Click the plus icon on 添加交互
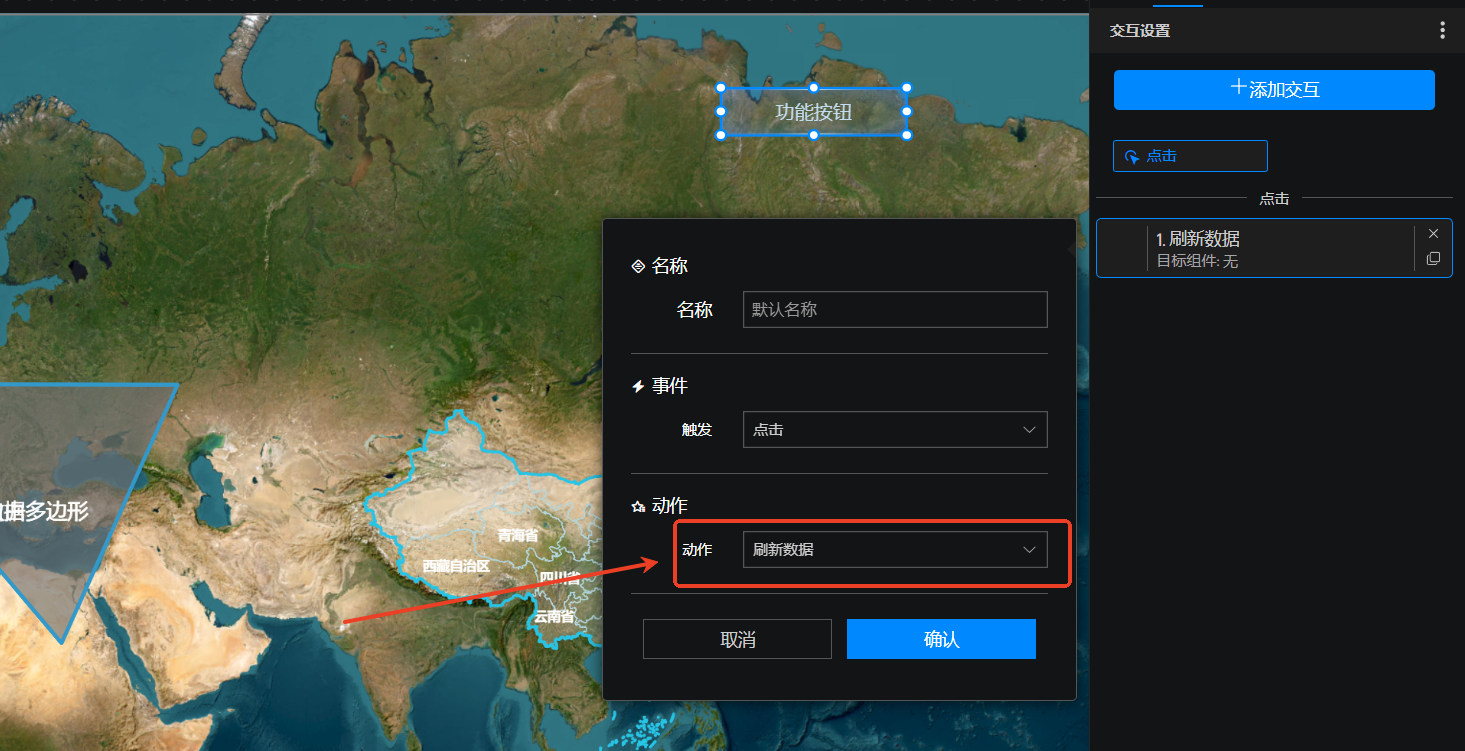The image size is (1465, 751). coord(1238,88)
